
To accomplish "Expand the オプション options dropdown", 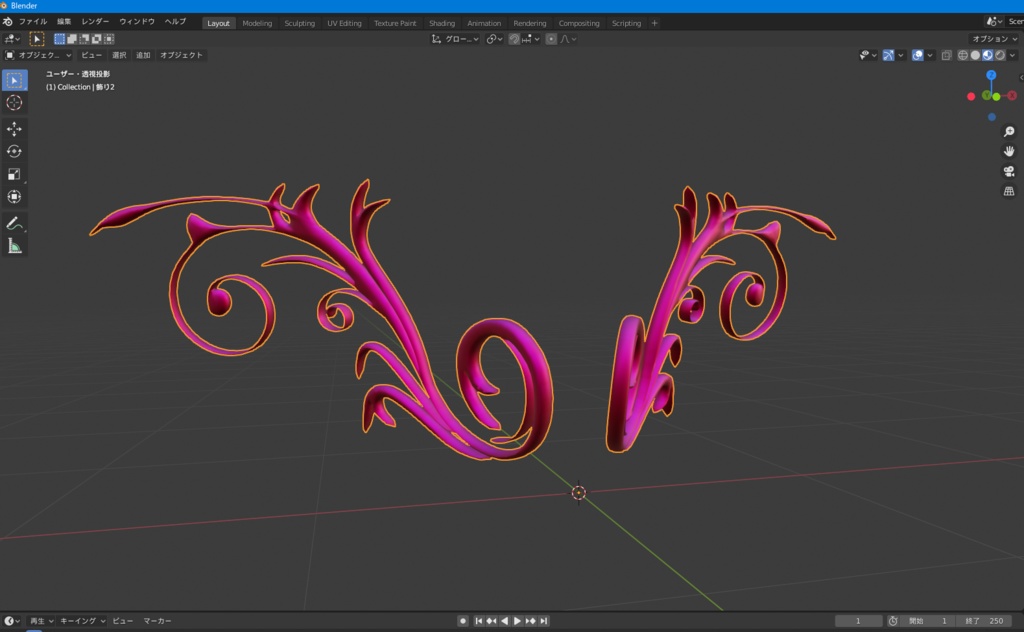I will [994, 39].
